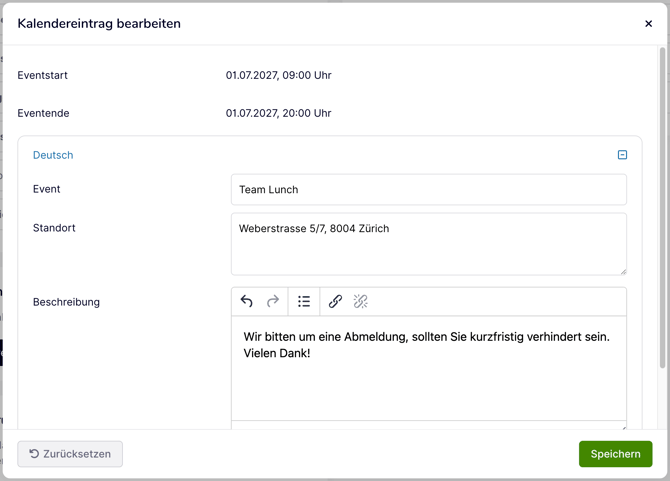Viewport: 670px width, 481px height.
Task: Click the Zurücksetzen button
Action: [70, 454]
